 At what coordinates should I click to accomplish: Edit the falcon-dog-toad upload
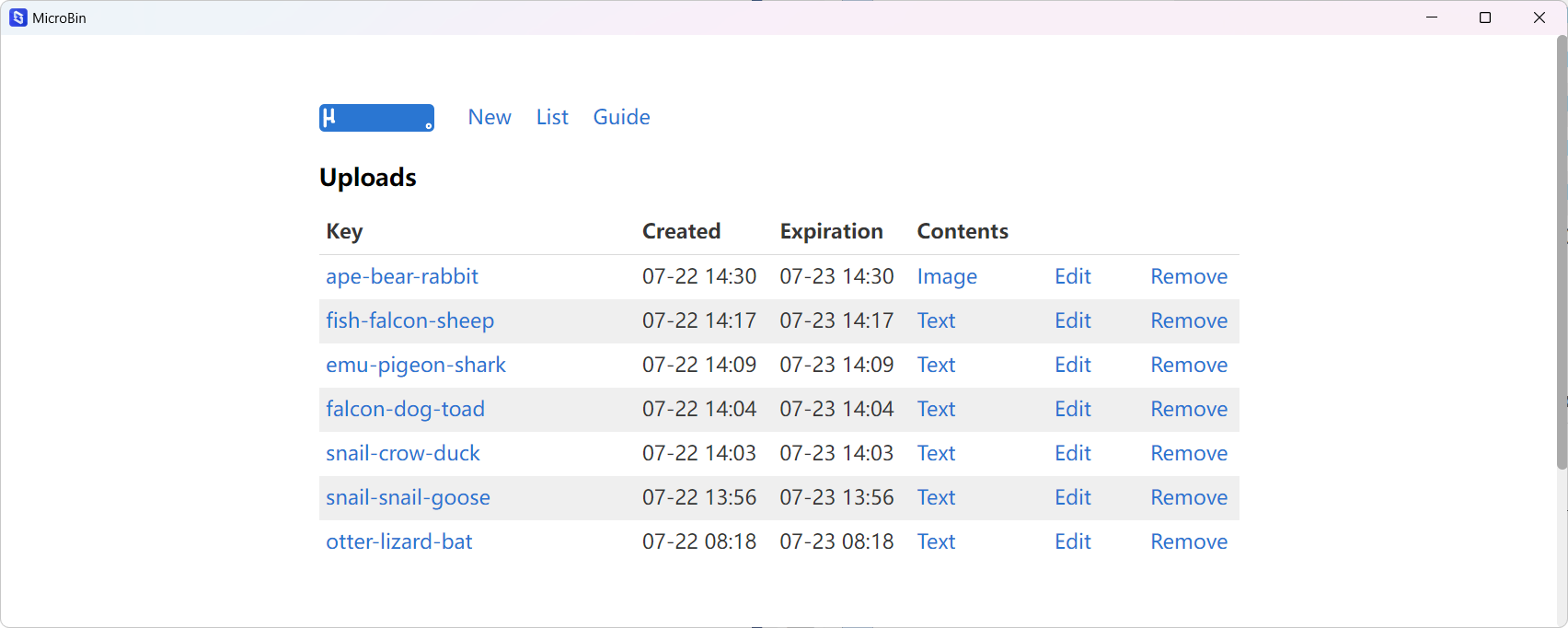pos(1073,409)
